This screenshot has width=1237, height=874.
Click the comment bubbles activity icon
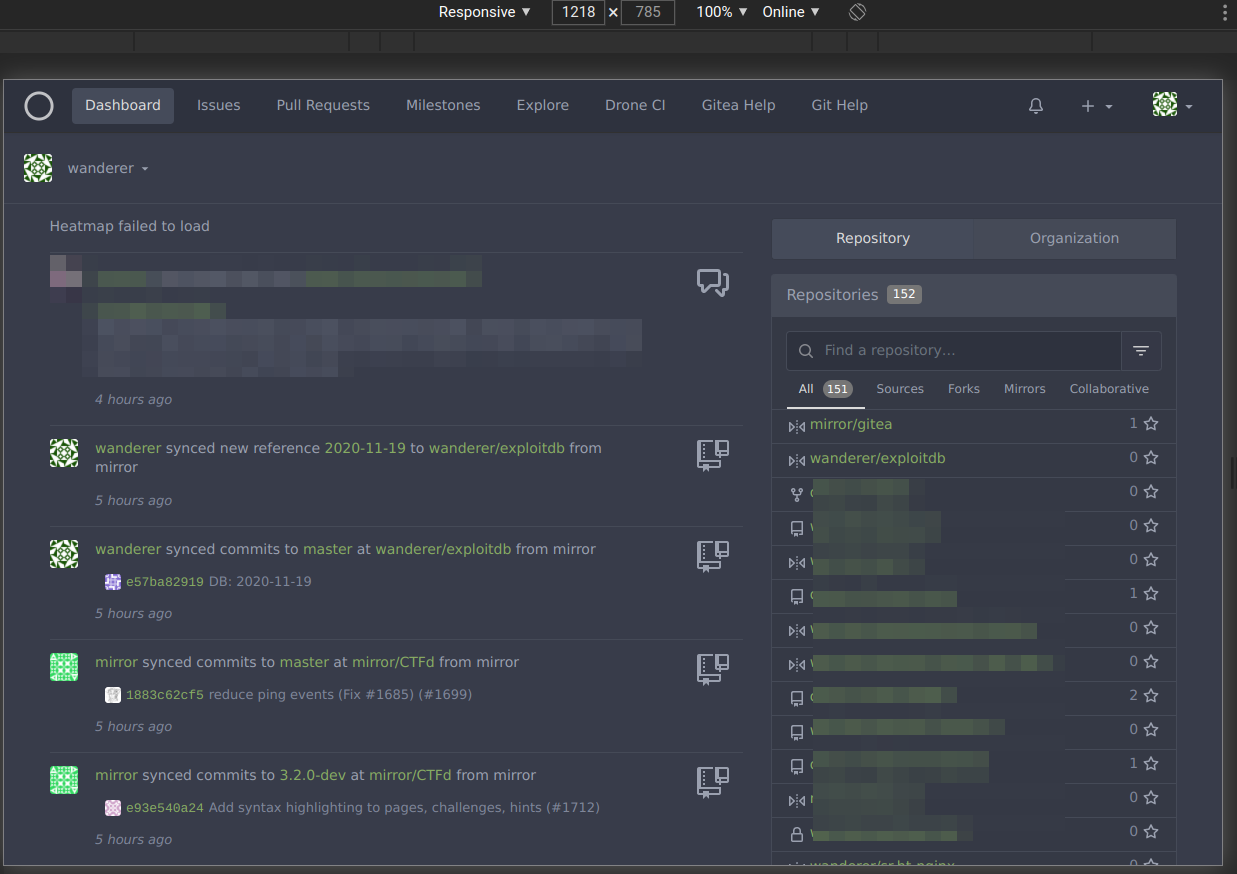[713, 283]
